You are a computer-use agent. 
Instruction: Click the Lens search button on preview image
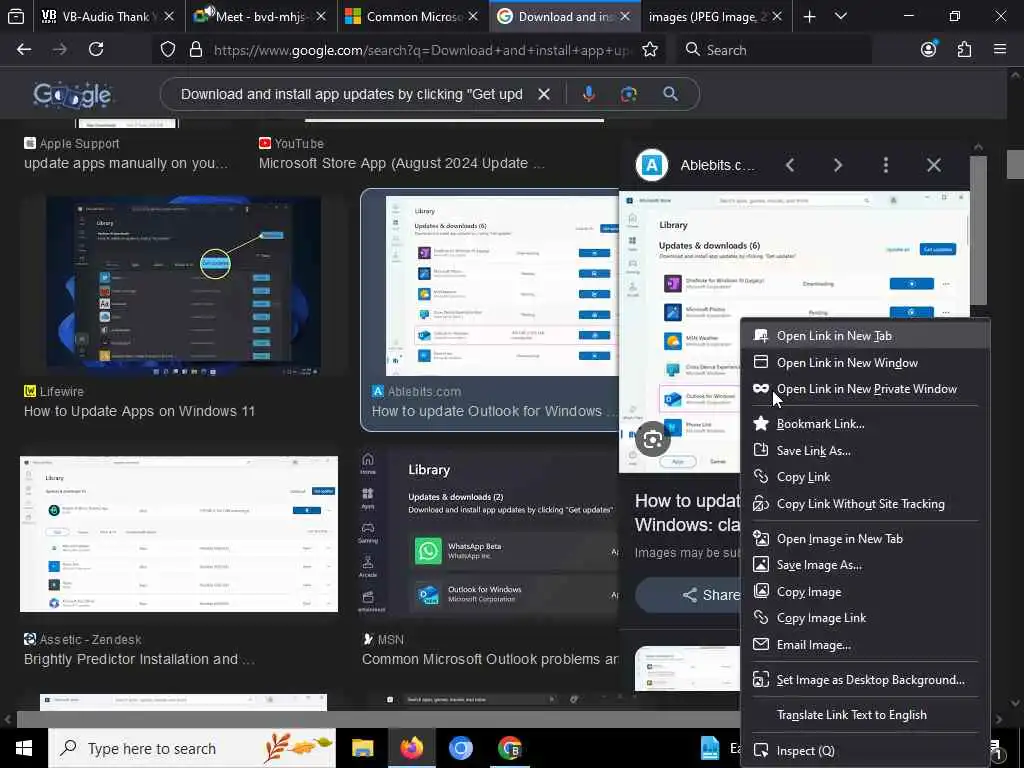point(652,440)
